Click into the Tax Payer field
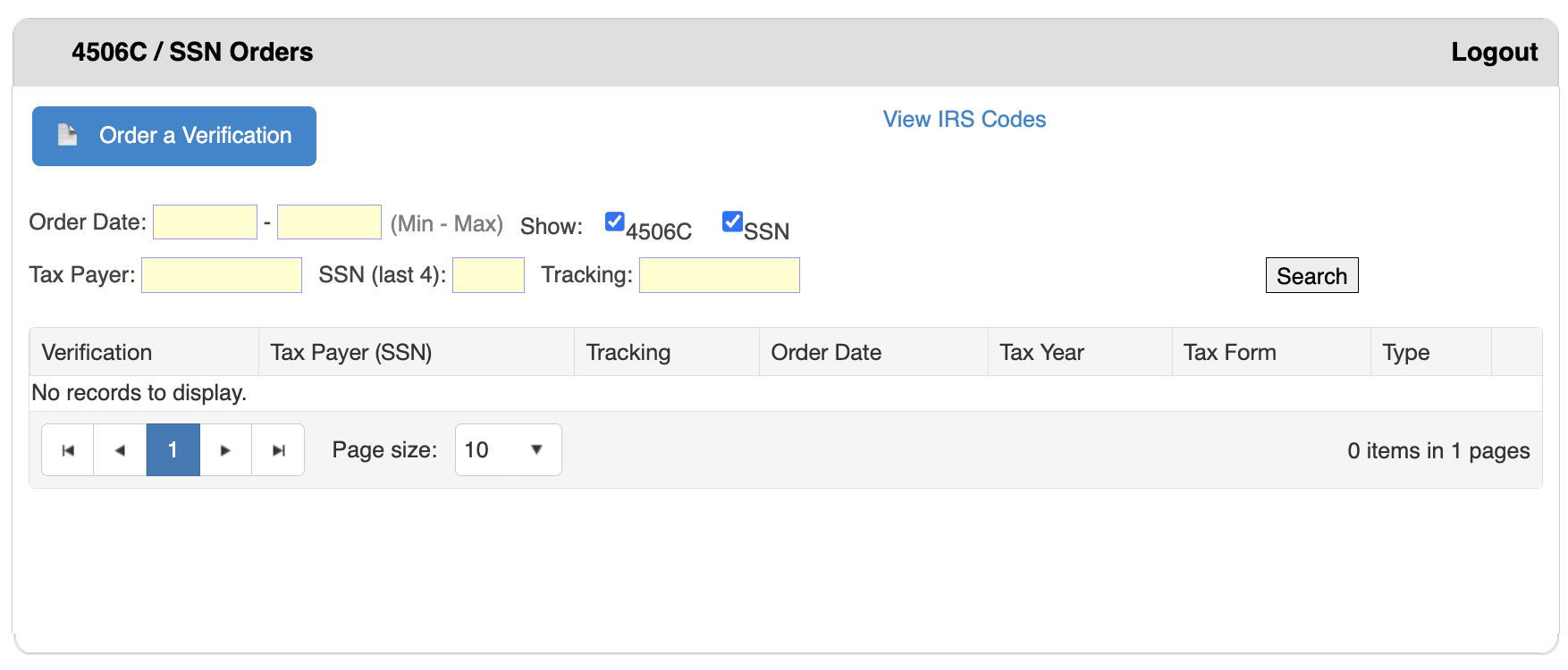This screenshot has height=670, width=1568. (x=222, y=275)
